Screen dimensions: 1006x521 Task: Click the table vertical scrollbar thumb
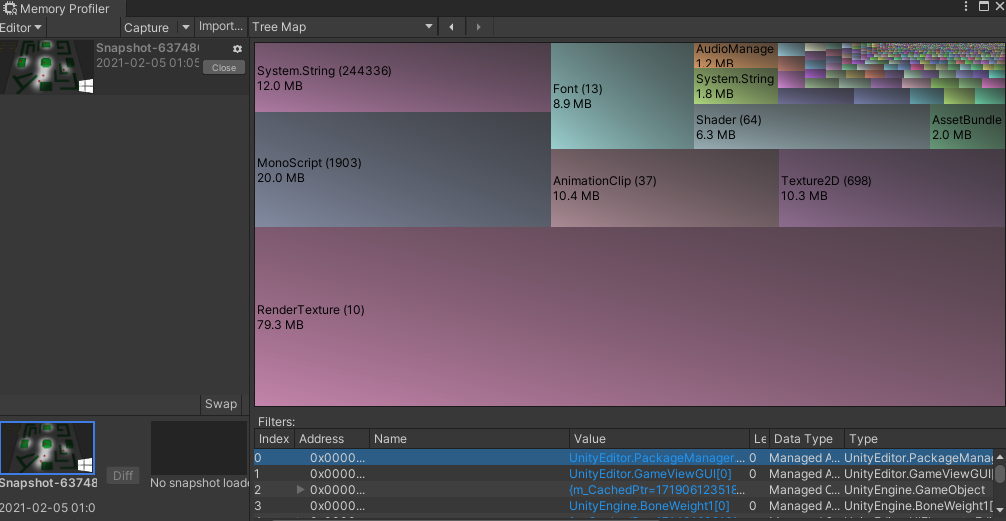(x=1000, y=474)
